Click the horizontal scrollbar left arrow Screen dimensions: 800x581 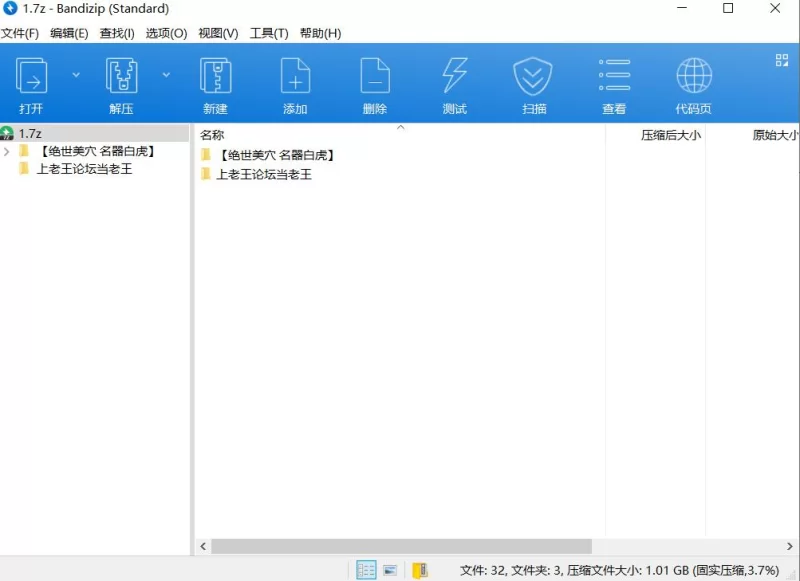click(x=203, y=546)
